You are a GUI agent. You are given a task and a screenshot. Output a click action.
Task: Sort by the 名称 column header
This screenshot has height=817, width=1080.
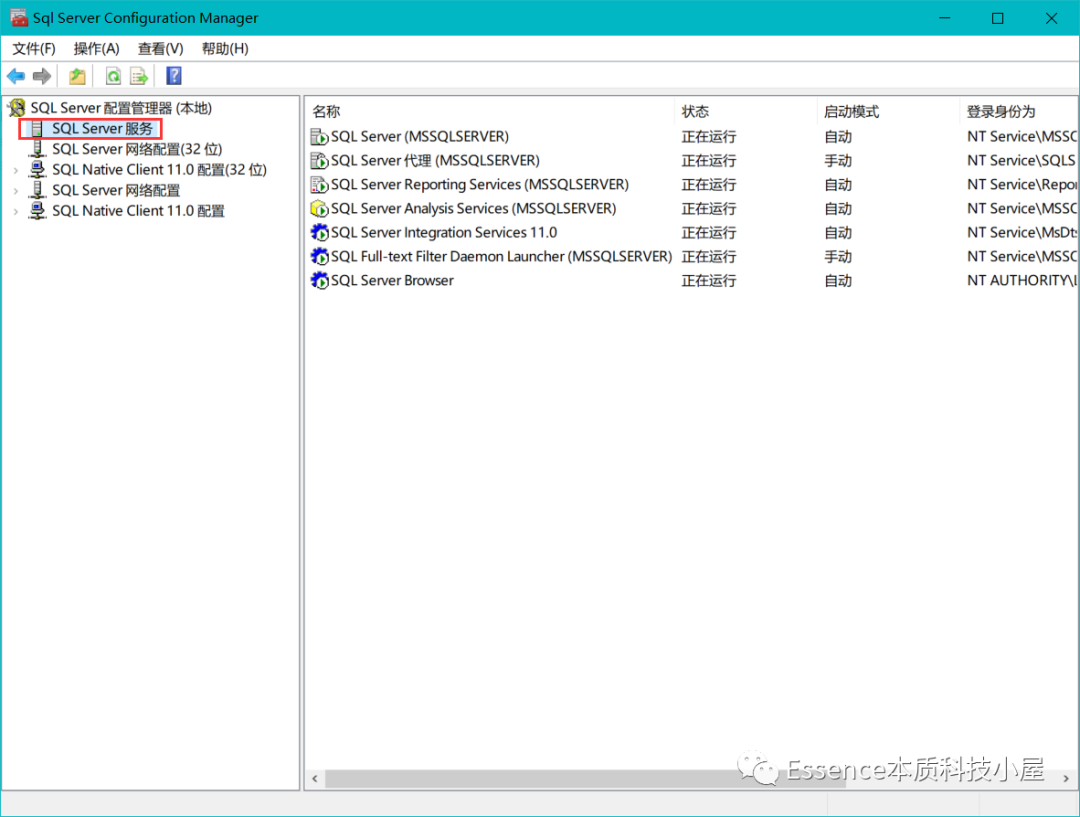(x=490, y=112)
